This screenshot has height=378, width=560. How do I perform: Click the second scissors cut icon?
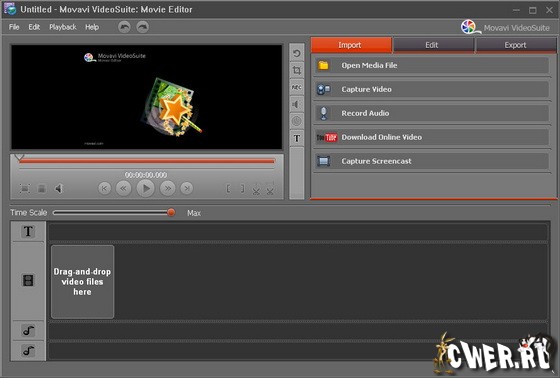click(x=270, y=189)
